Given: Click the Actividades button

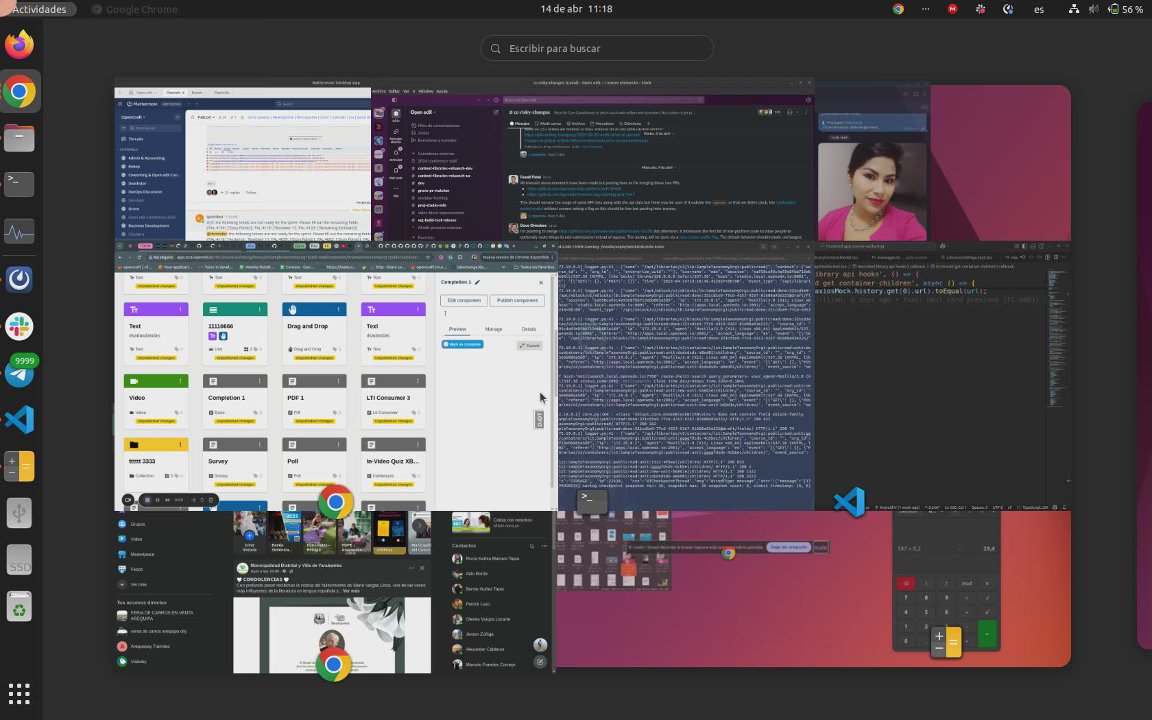Looking at the screenshot, I should [37, 9].
